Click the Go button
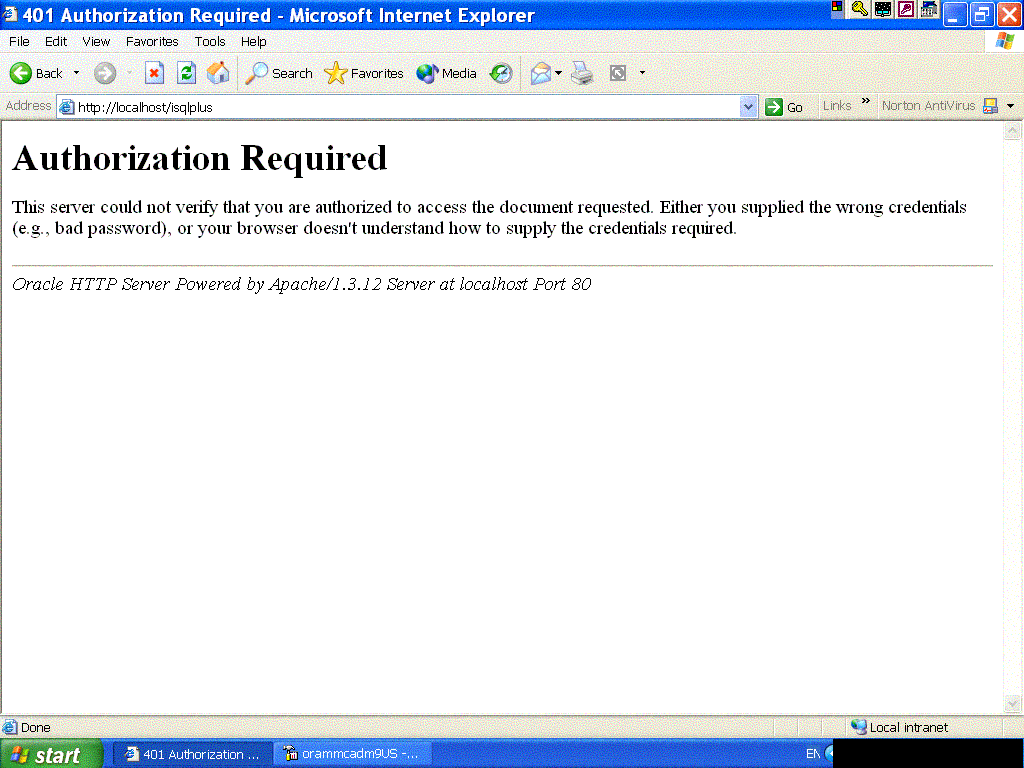 coord(784,107)
